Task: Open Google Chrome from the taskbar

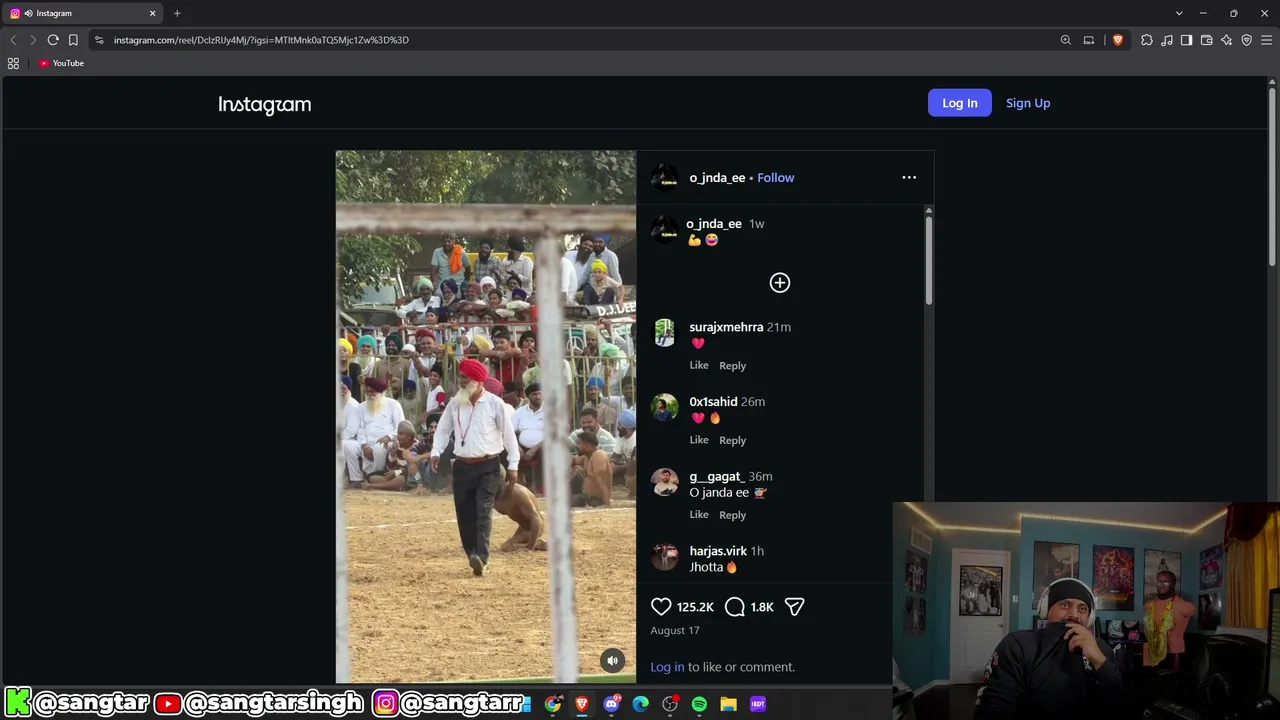Action: pos(553,704)
